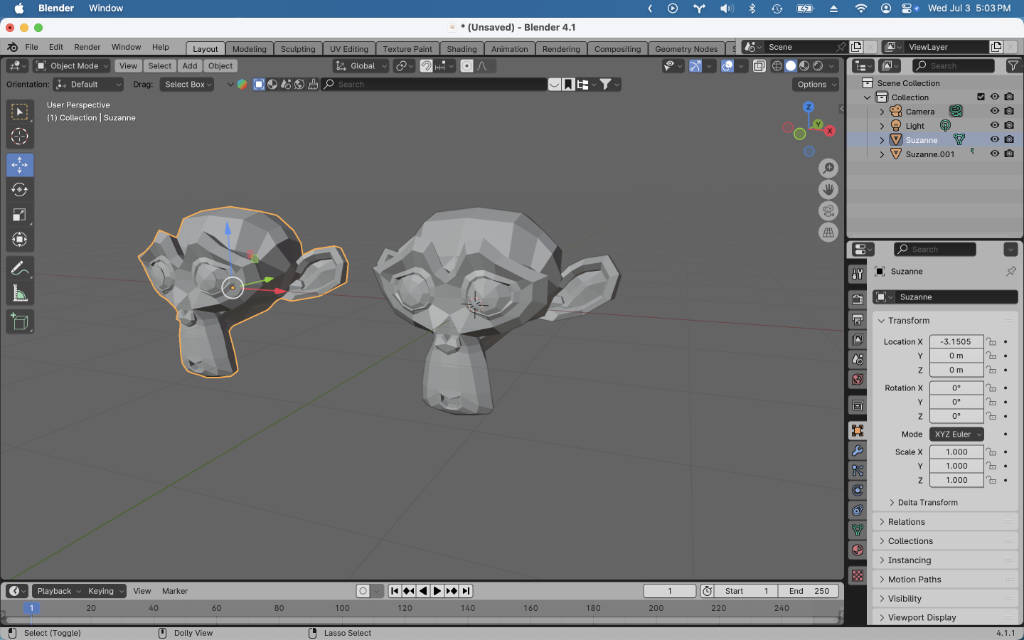Open the Render menu

point(87,47)
